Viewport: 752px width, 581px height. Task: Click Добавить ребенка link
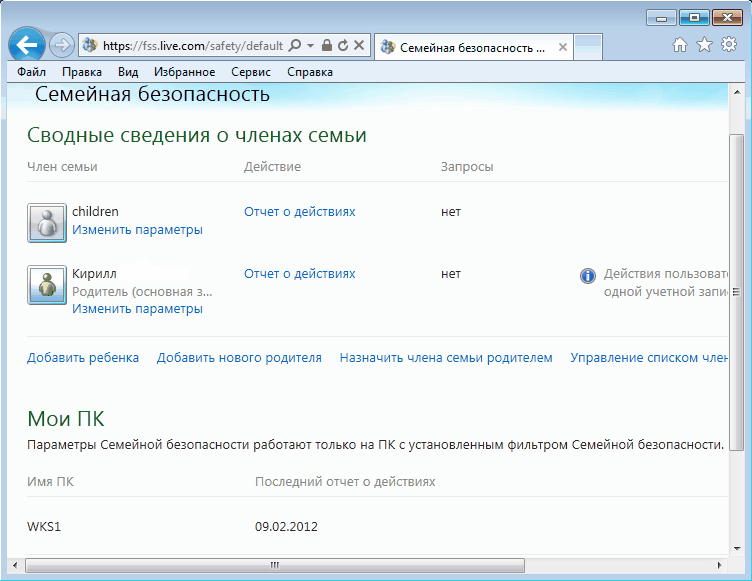[83, 357]
